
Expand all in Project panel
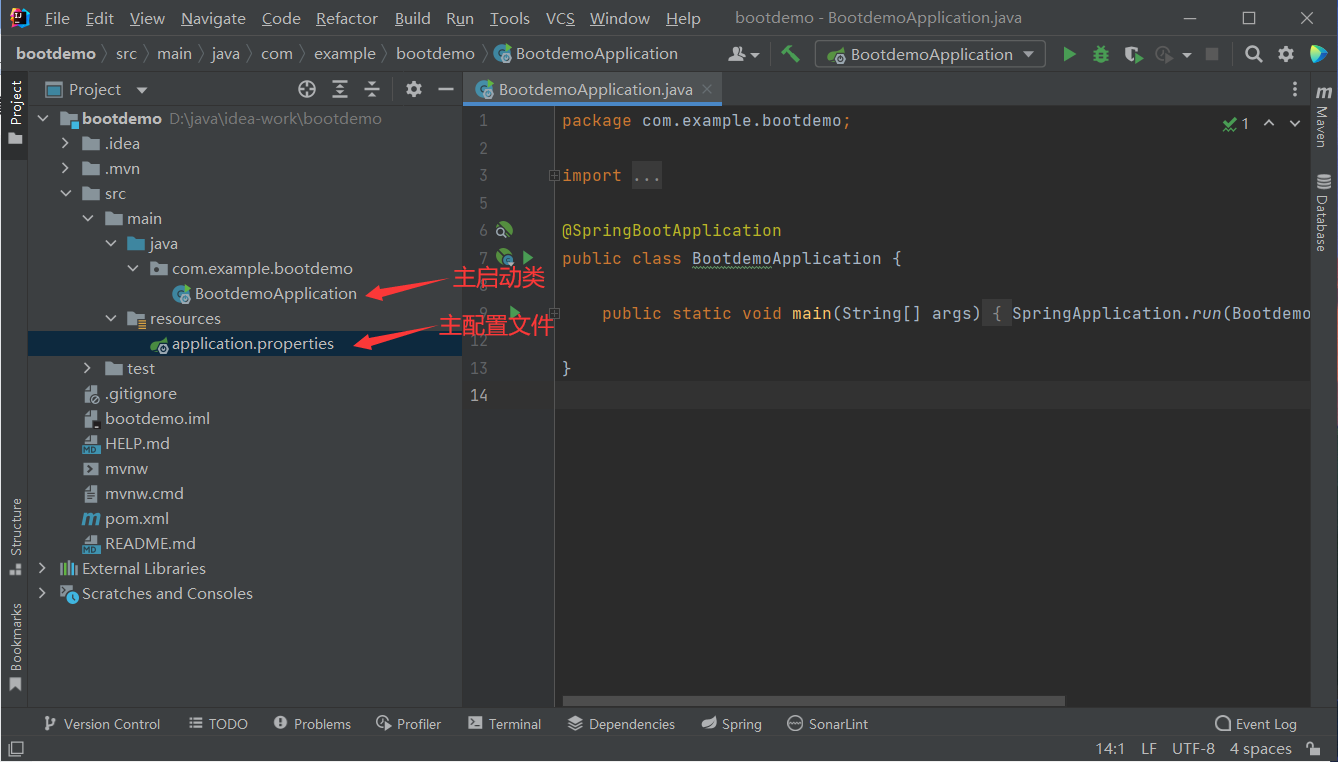pos(340,90)
